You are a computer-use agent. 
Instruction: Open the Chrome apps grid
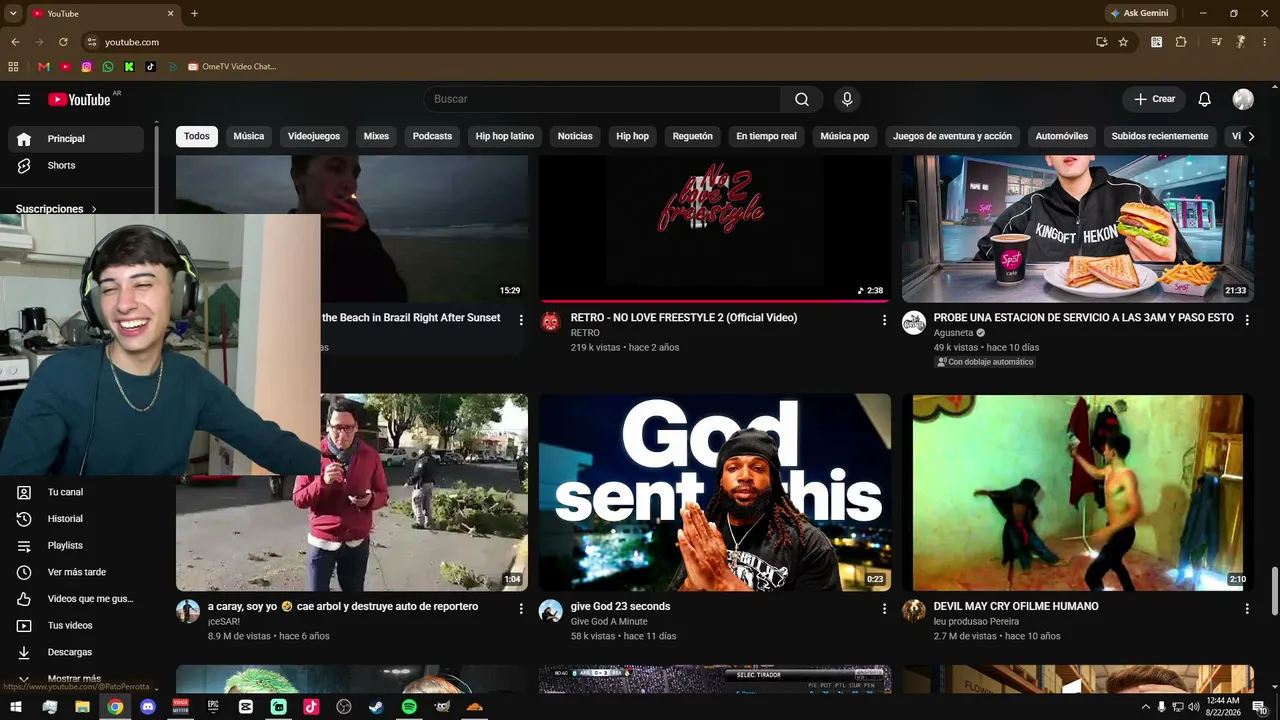click(x=13, y=67)
